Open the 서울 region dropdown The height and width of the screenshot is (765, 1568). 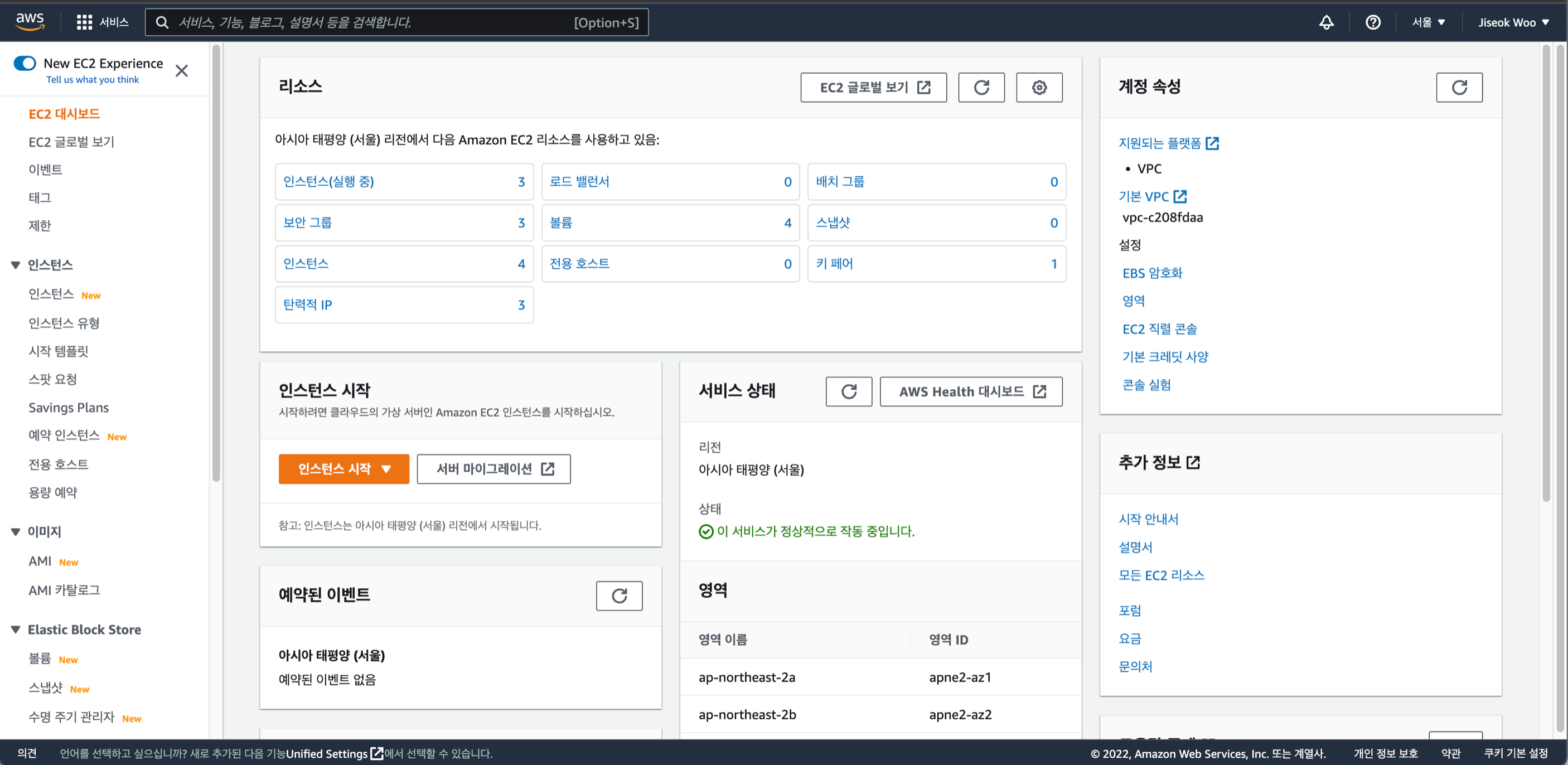(1428, 22)
